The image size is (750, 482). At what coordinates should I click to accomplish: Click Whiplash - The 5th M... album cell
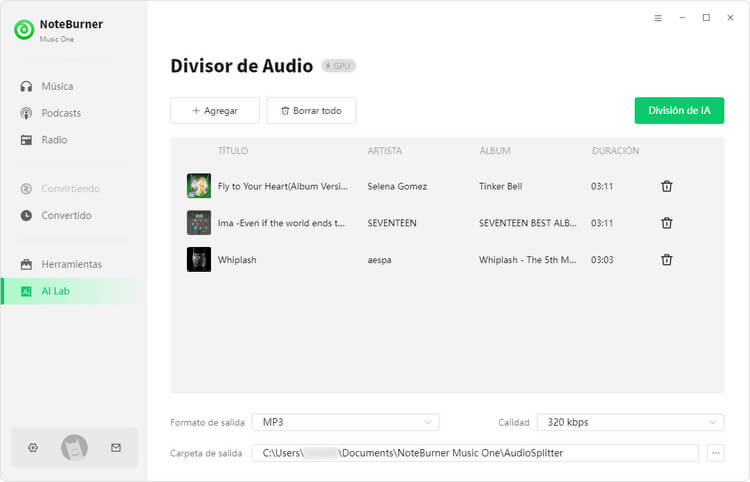click(528, 260)
